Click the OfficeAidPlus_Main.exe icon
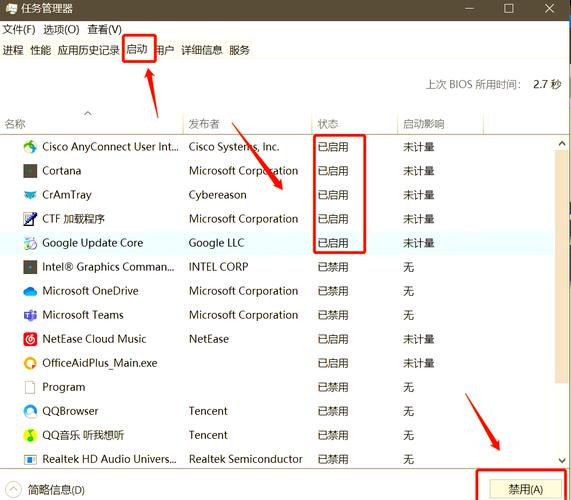The height and width of the screenshot is (500, 571). pos(30,363)
